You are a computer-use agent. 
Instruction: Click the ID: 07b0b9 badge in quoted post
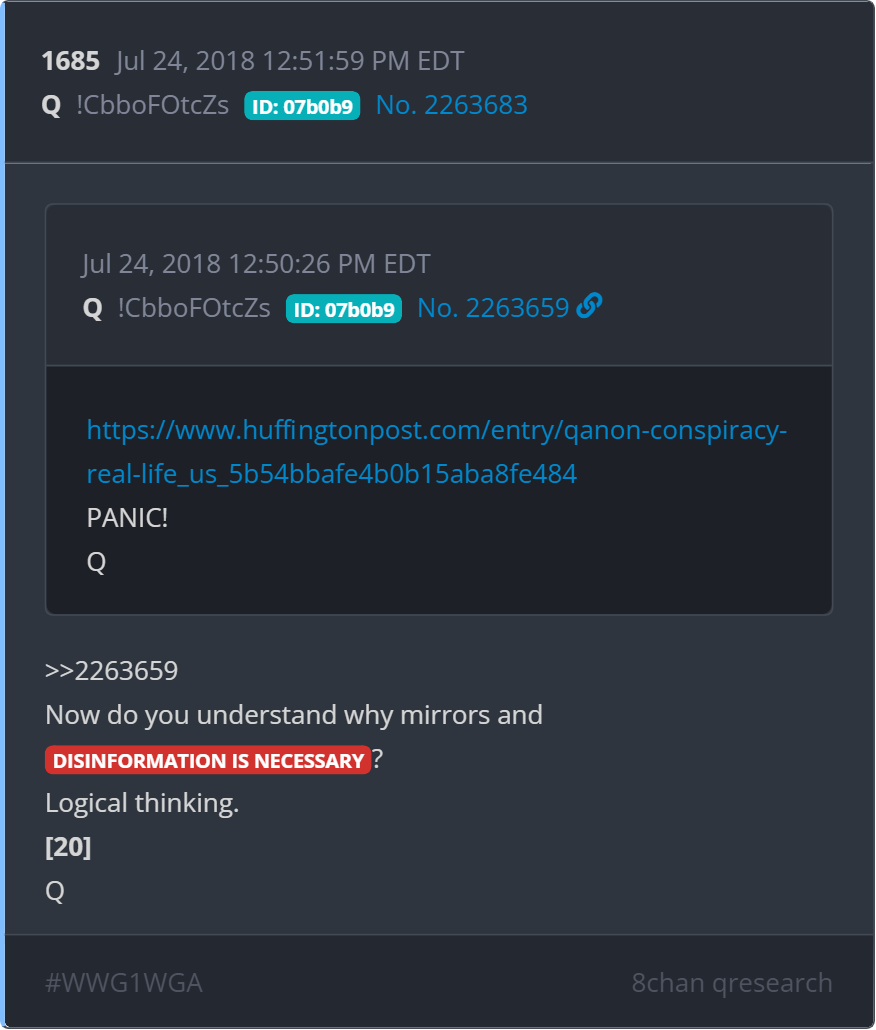coord(343,309)
